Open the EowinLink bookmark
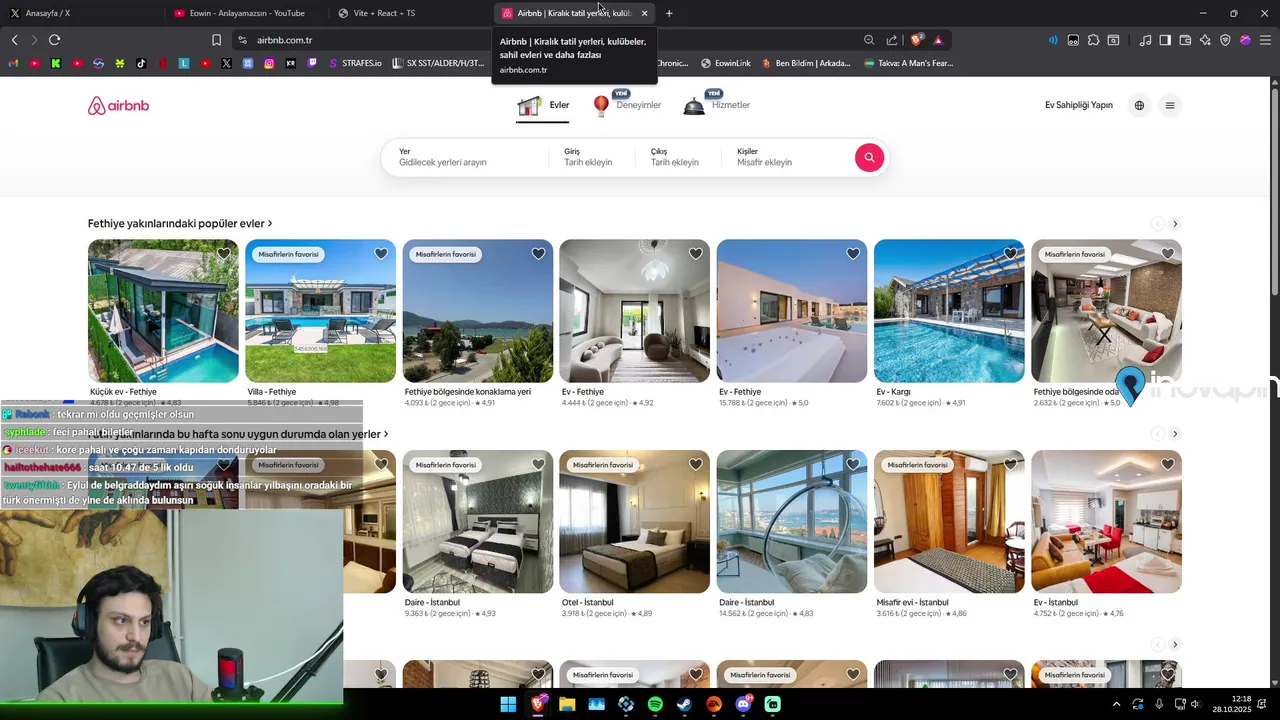The height and width of the screenshot is (720, 1280). click(726, 63)
